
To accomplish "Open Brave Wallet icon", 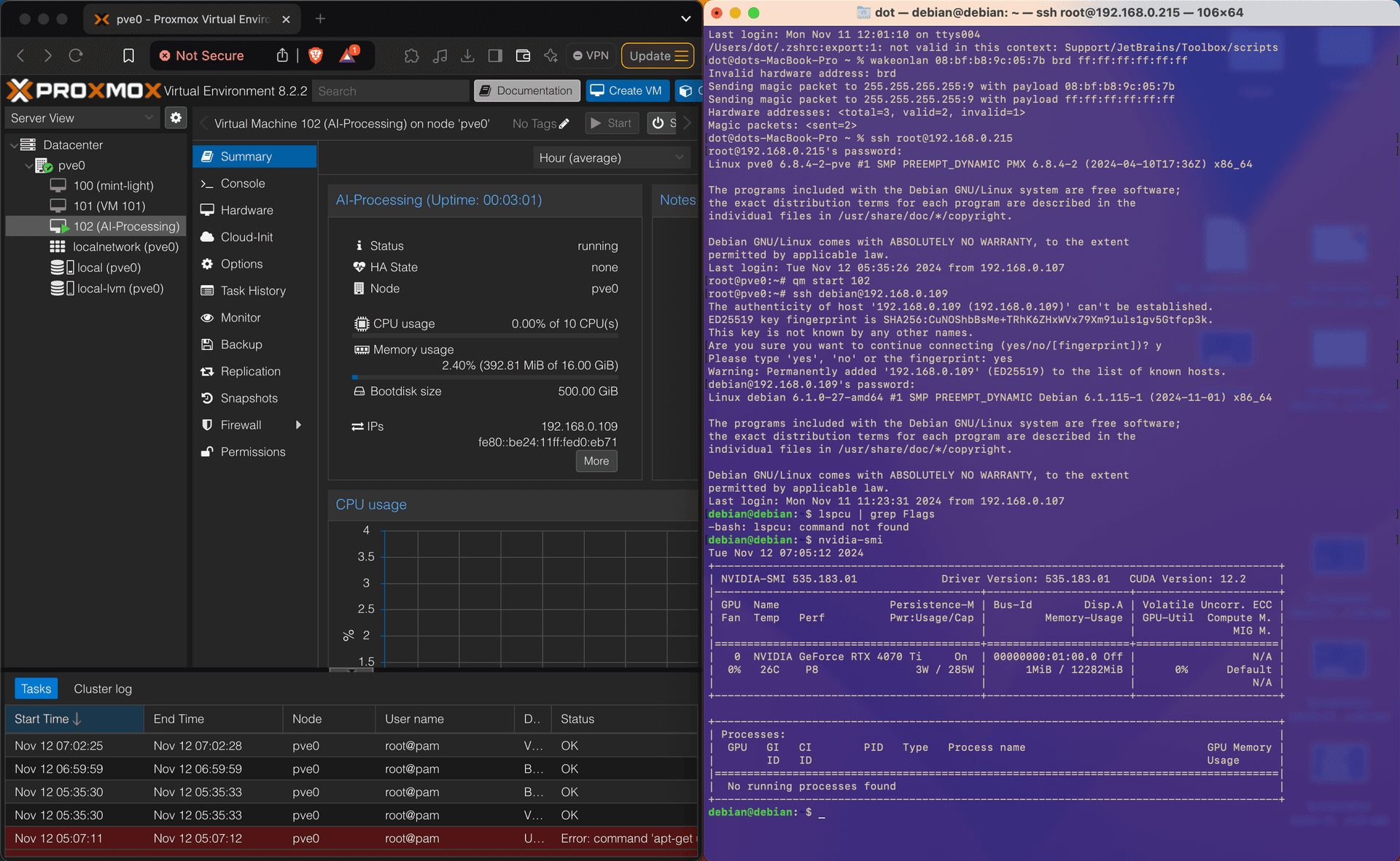I will [x=523, y=55].
